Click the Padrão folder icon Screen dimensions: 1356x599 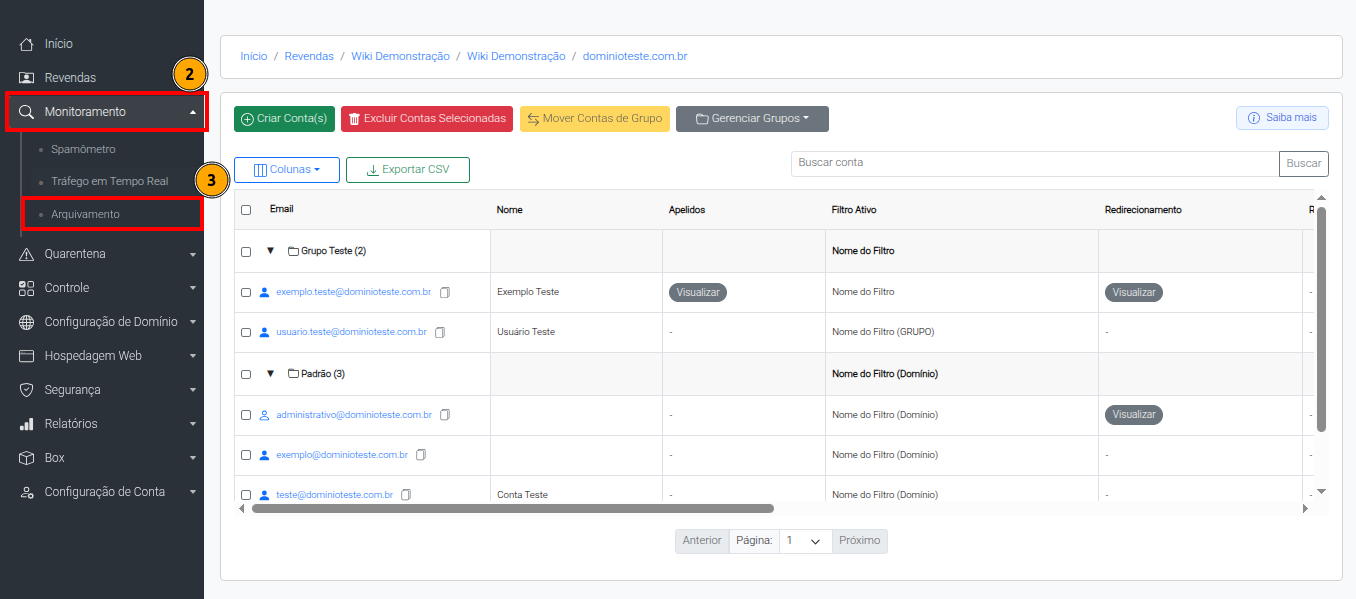(293, 373)
